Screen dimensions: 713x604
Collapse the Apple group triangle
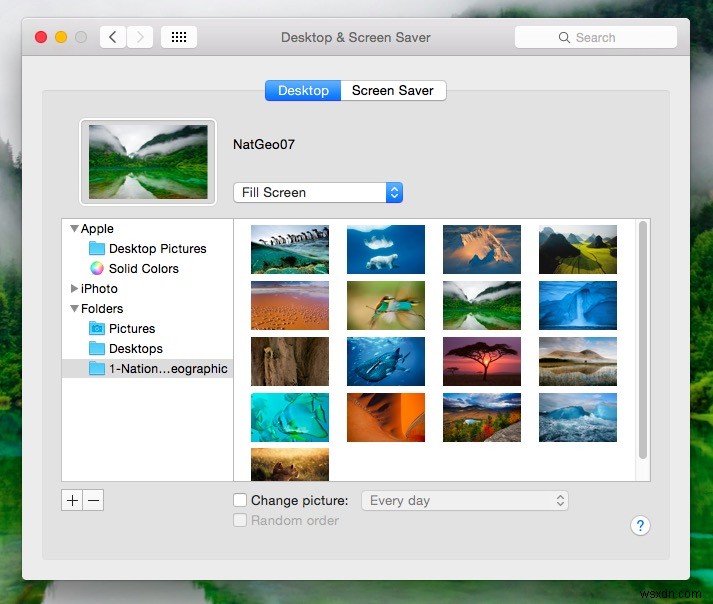[75, 228]
